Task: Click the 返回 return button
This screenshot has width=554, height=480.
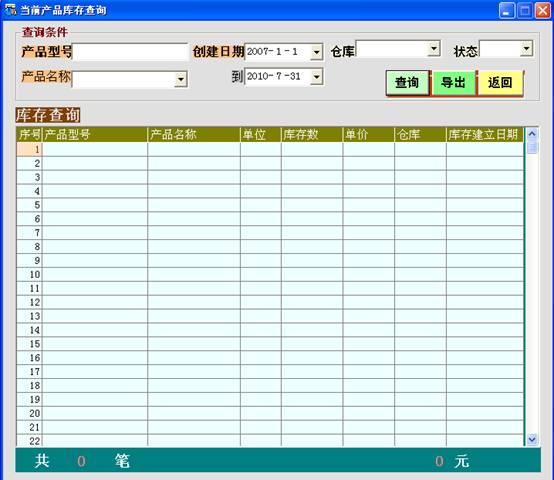Action: click(500, 83)
